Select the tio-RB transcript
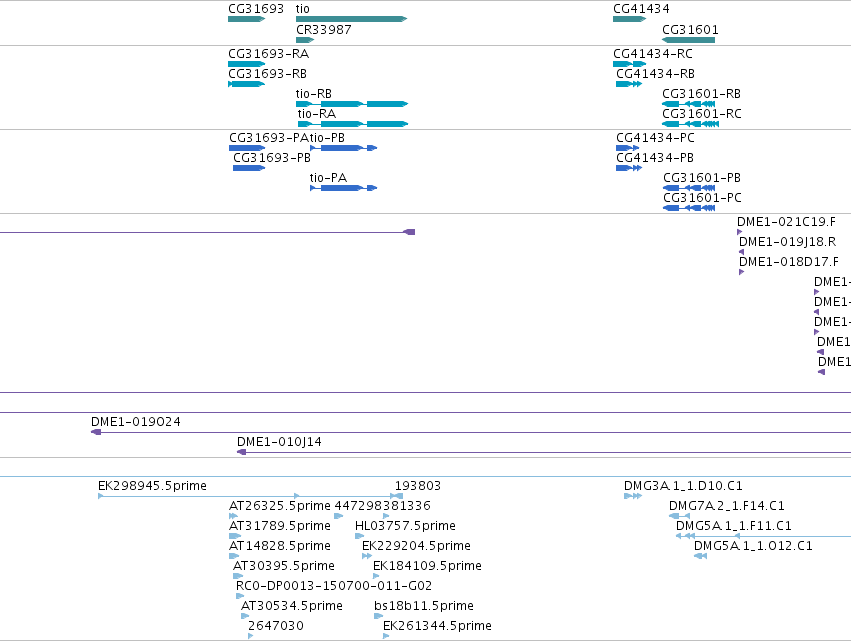851x641 pixels. tap(352, 104)
